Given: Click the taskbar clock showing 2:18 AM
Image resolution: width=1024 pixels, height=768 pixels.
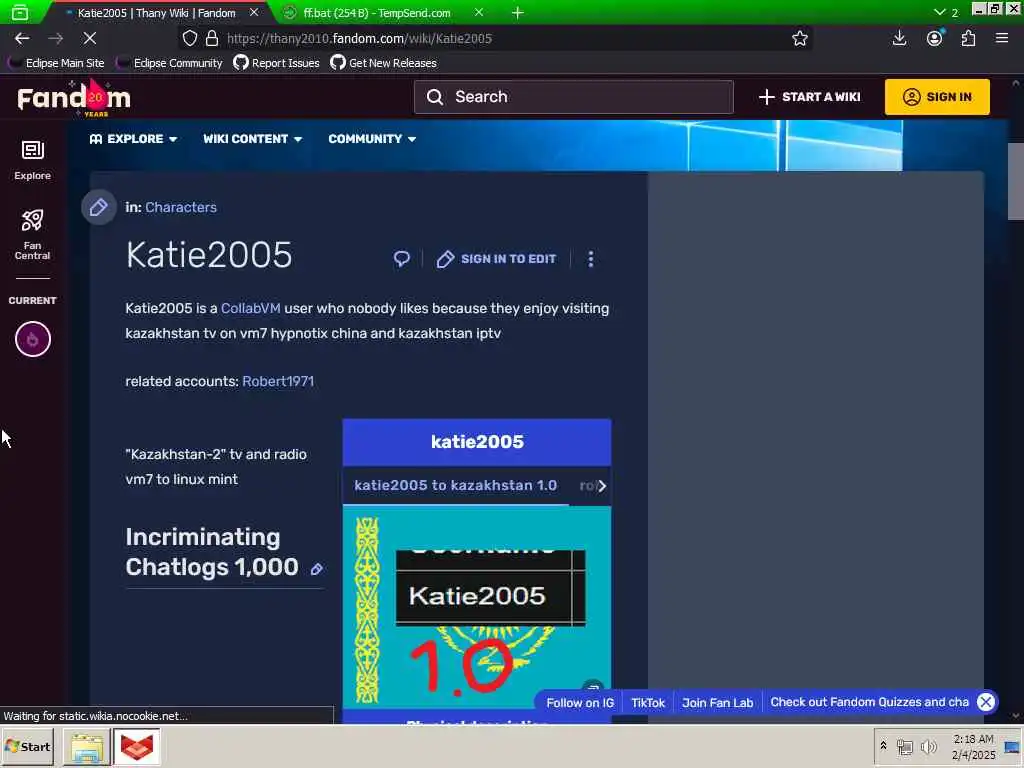Looking at the screenshot, I should [x=973, y=747].
